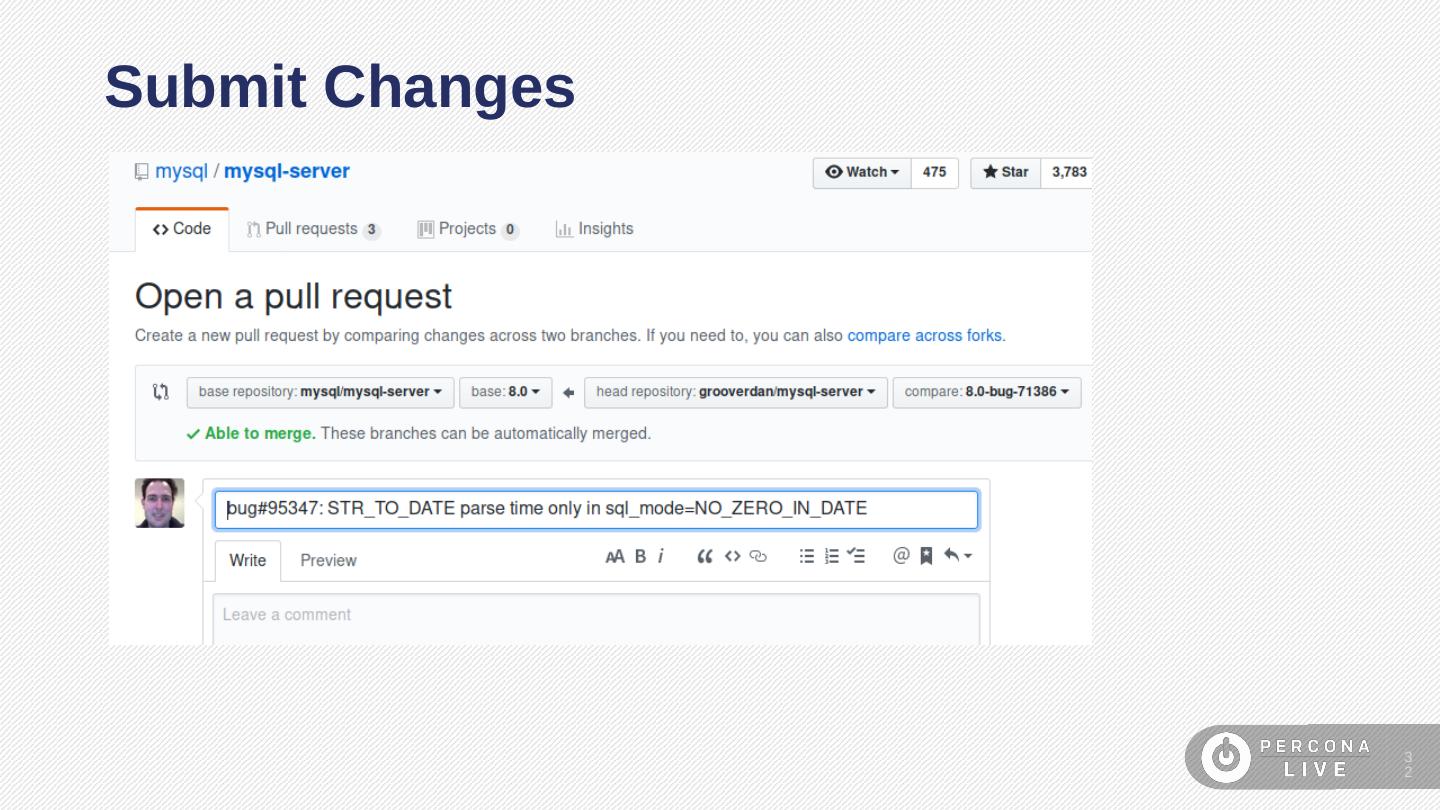The width and height of the screenshot is (1440, 810).
Task: Click the pull request title field
Action: point(596,509)
